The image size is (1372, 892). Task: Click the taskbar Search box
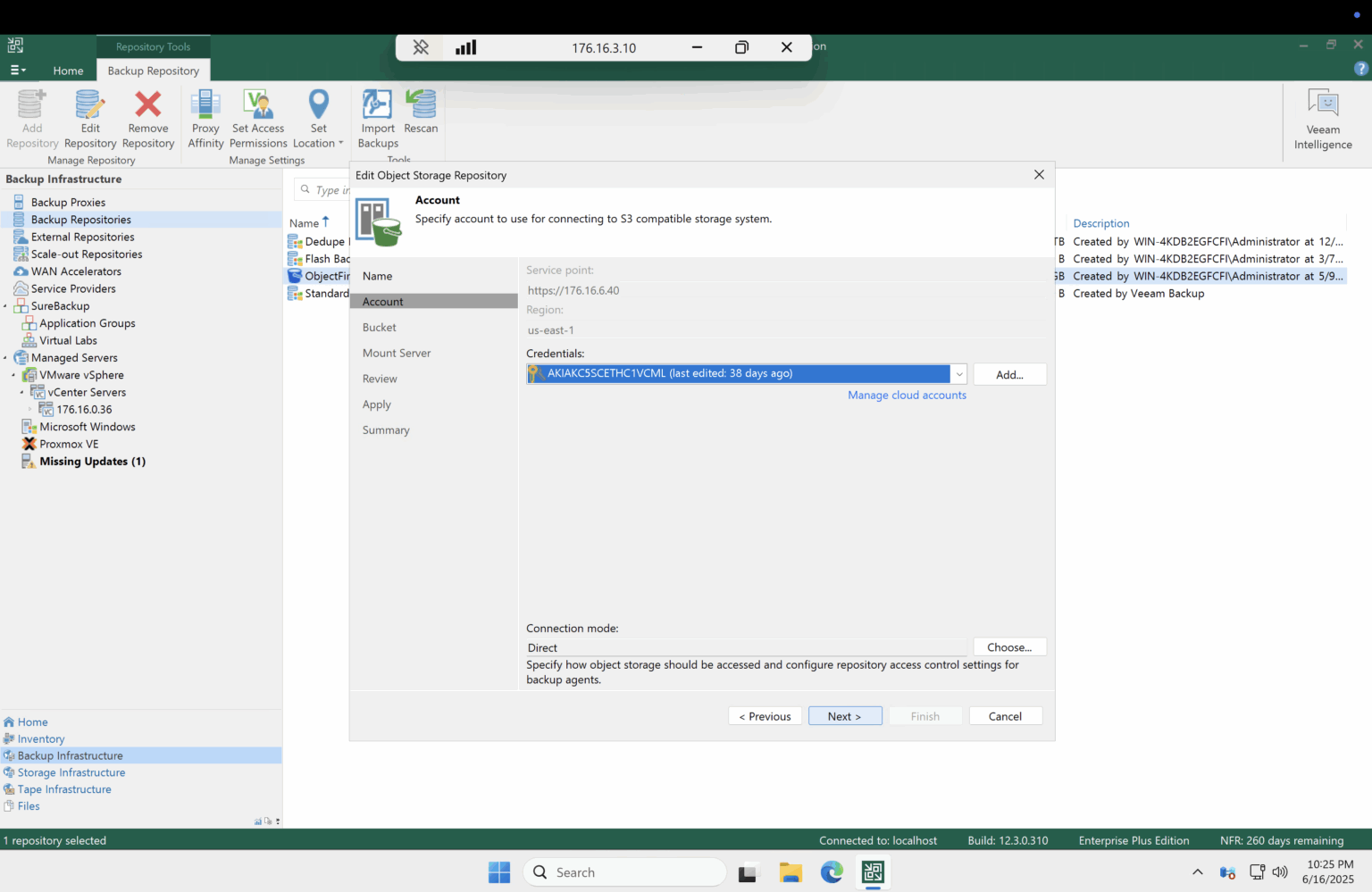624,872
